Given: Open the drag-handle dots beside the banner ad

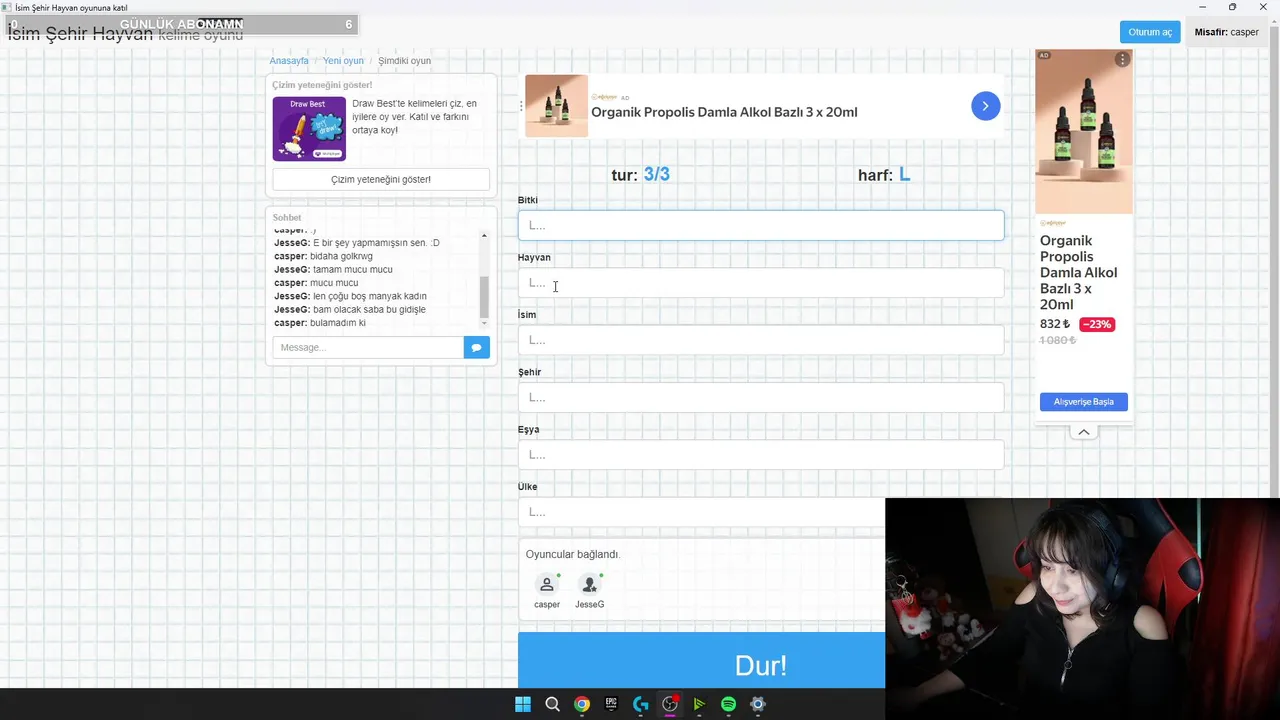Looking at the screenshot, I should point(521,106).
